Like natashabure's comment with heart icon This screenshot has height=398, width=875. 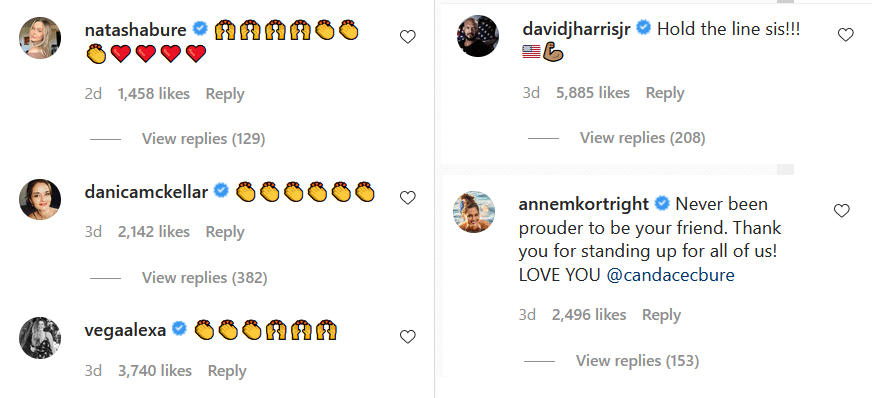[x=408, y=37]
